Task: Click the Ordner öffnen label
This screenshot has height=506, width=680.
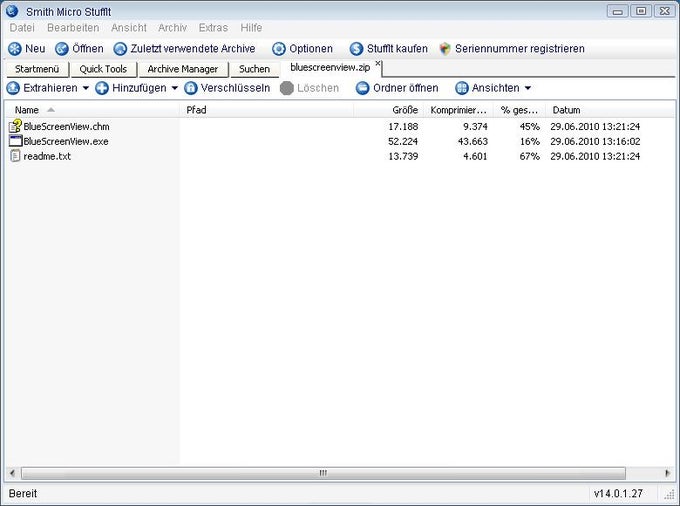Action: (x=405, y=88)
